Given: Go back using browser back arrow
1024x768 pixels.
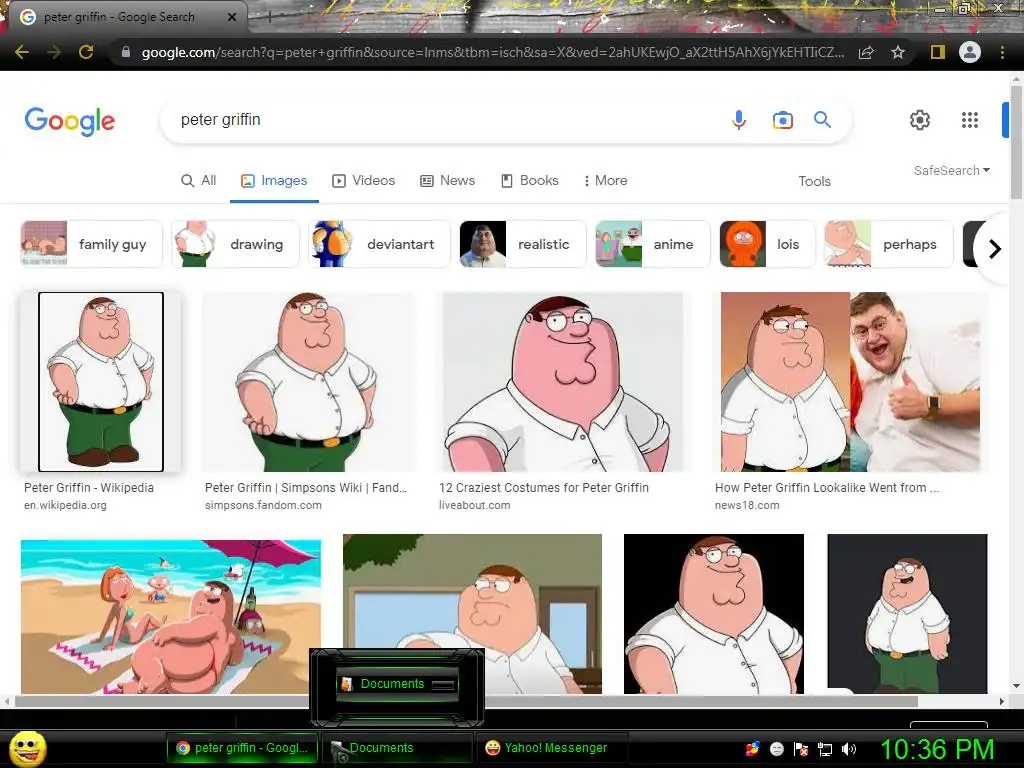Looking at the screenshot, I should point(22,52).
